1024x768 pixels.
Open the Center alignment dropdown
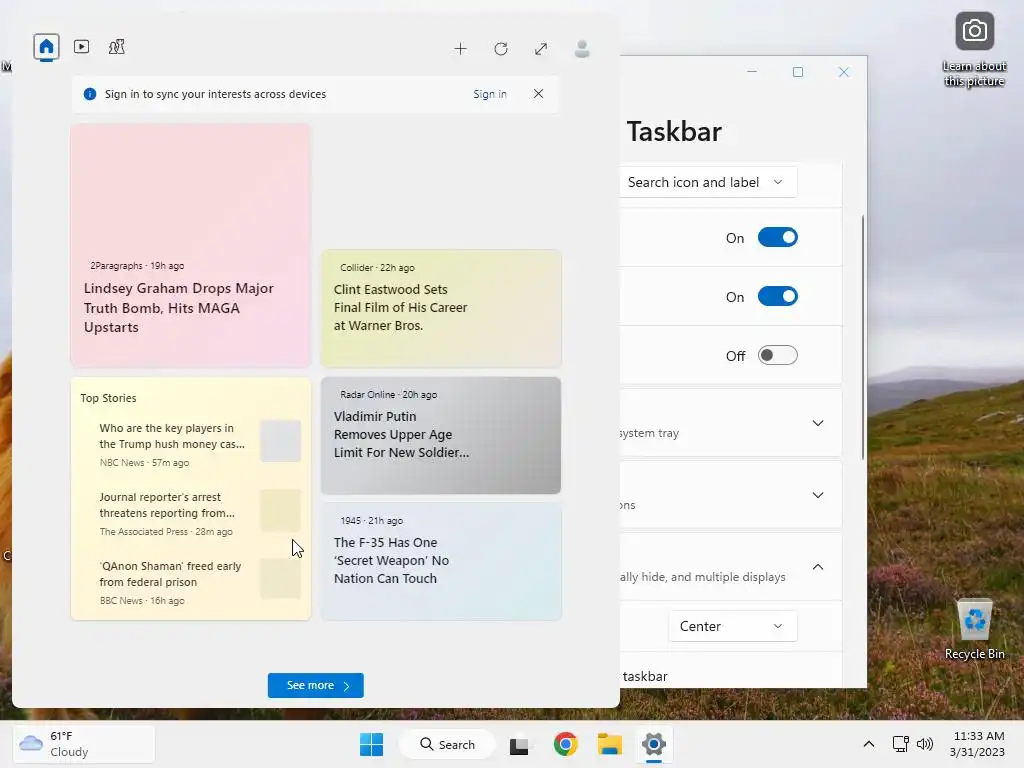[733, 626]
